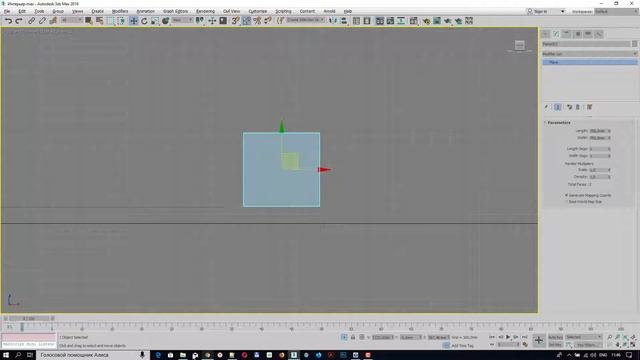640x360 pixels.
Task: Click Configure Modifier Sets icon
Action: click(x=589, y=107)
